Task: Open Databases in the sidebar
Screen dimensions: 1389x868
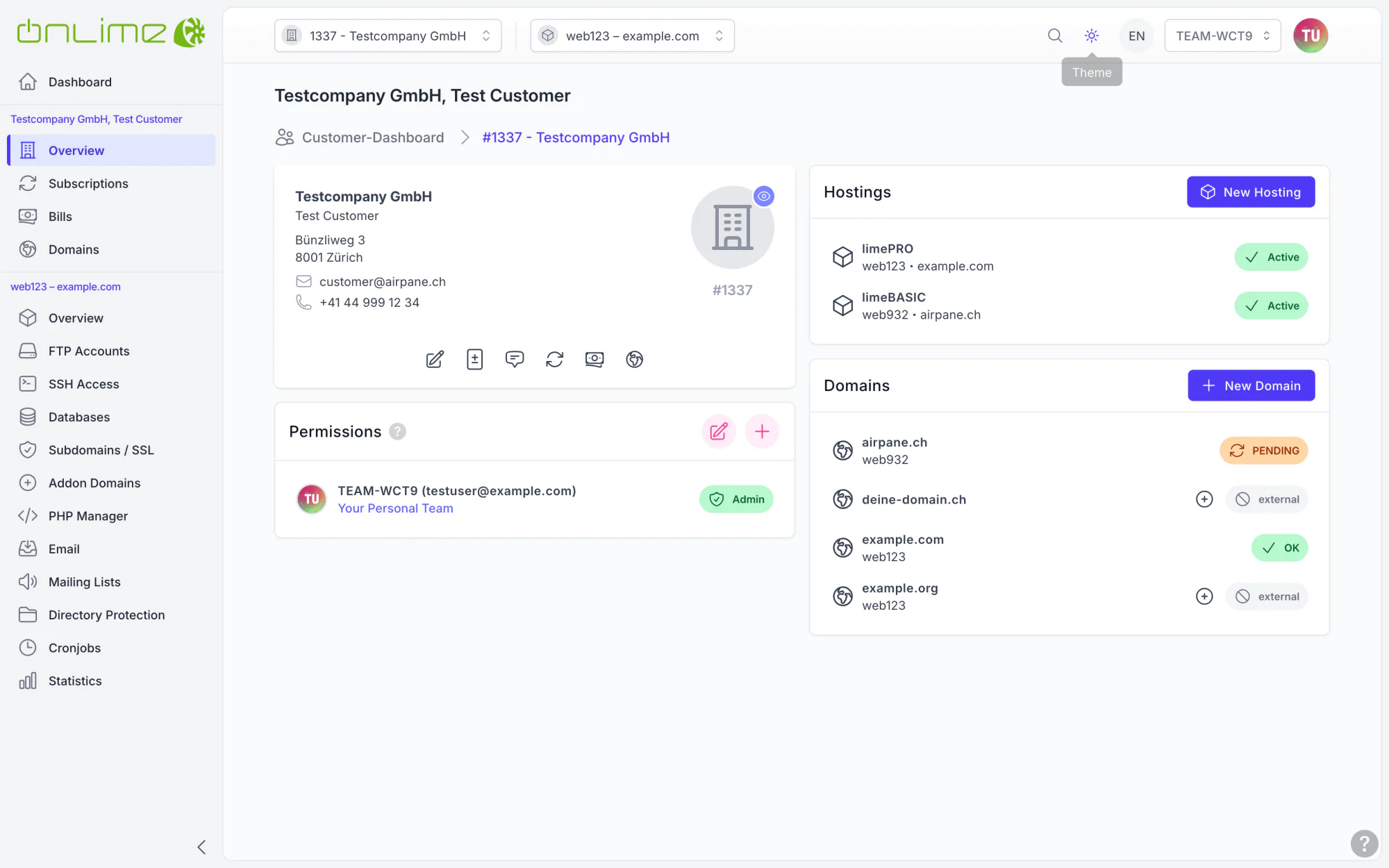Action: (x=111, y=417)
